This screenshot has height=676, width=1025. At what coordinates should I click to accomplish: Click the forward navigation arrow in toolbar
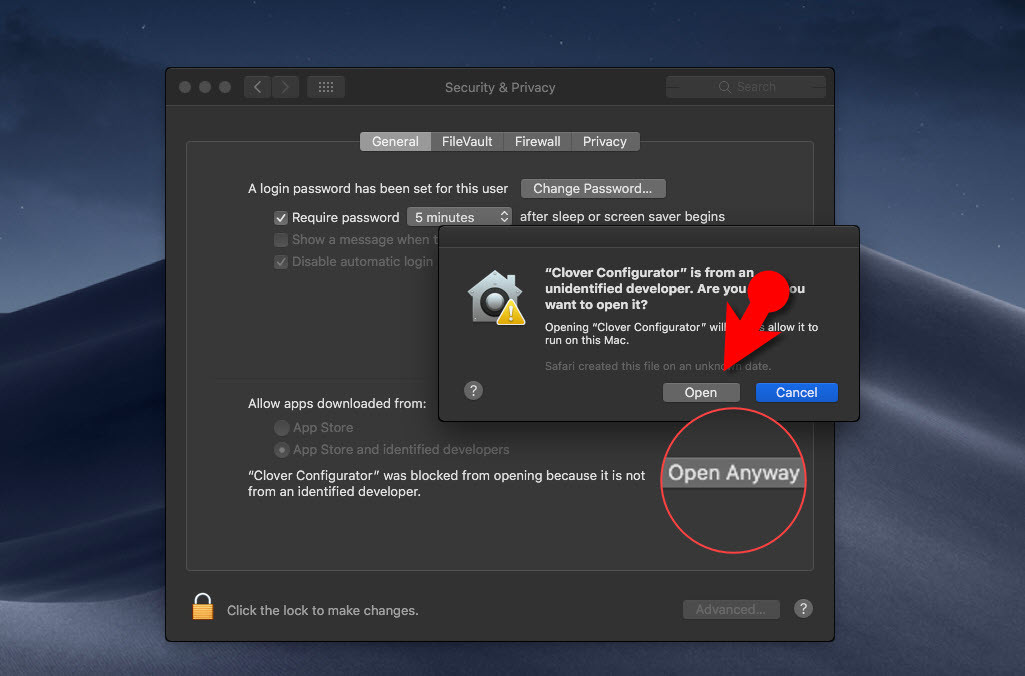pos(285,87)
